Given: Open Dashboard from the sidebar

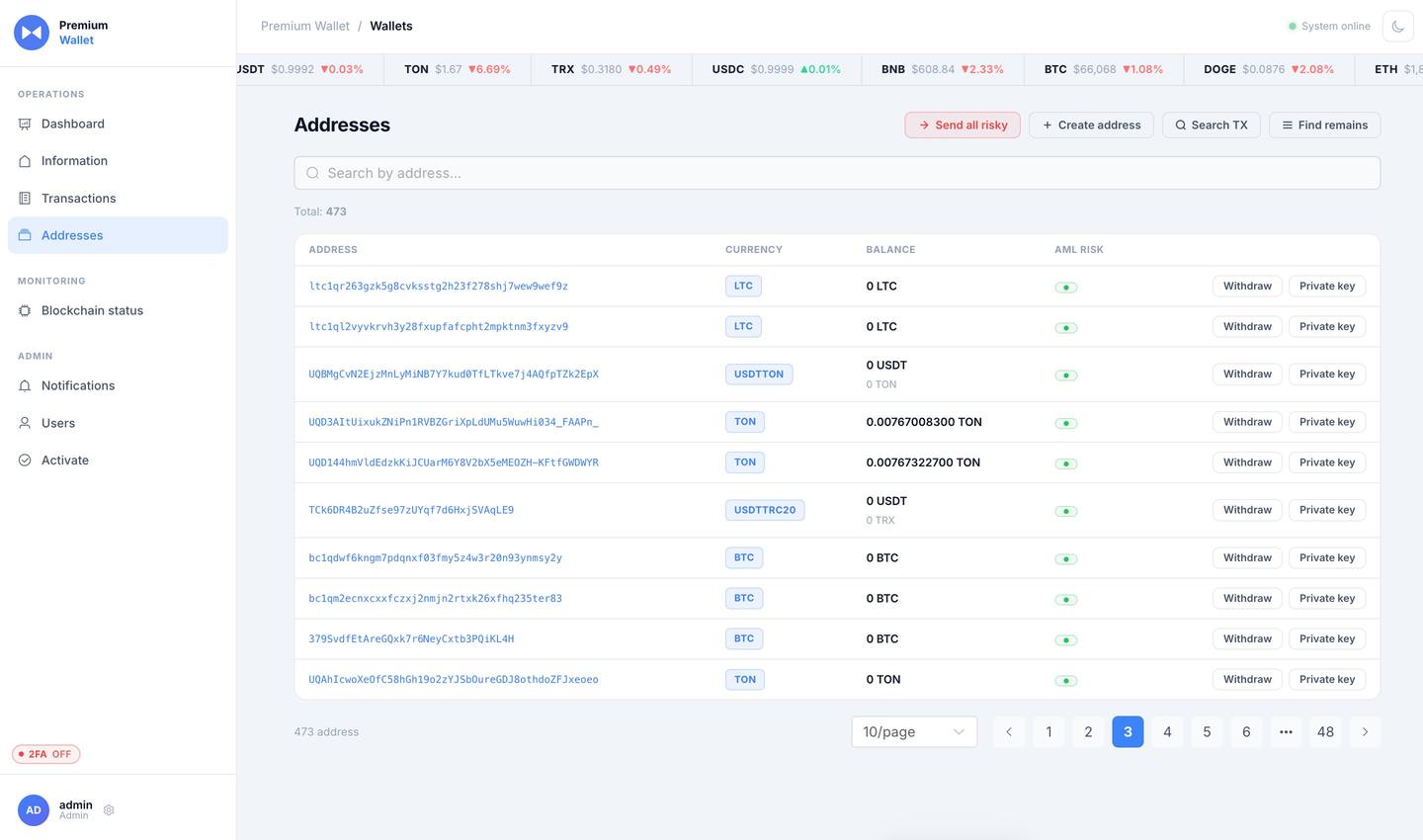Looking at the screenshot, I should click(118, 124).
